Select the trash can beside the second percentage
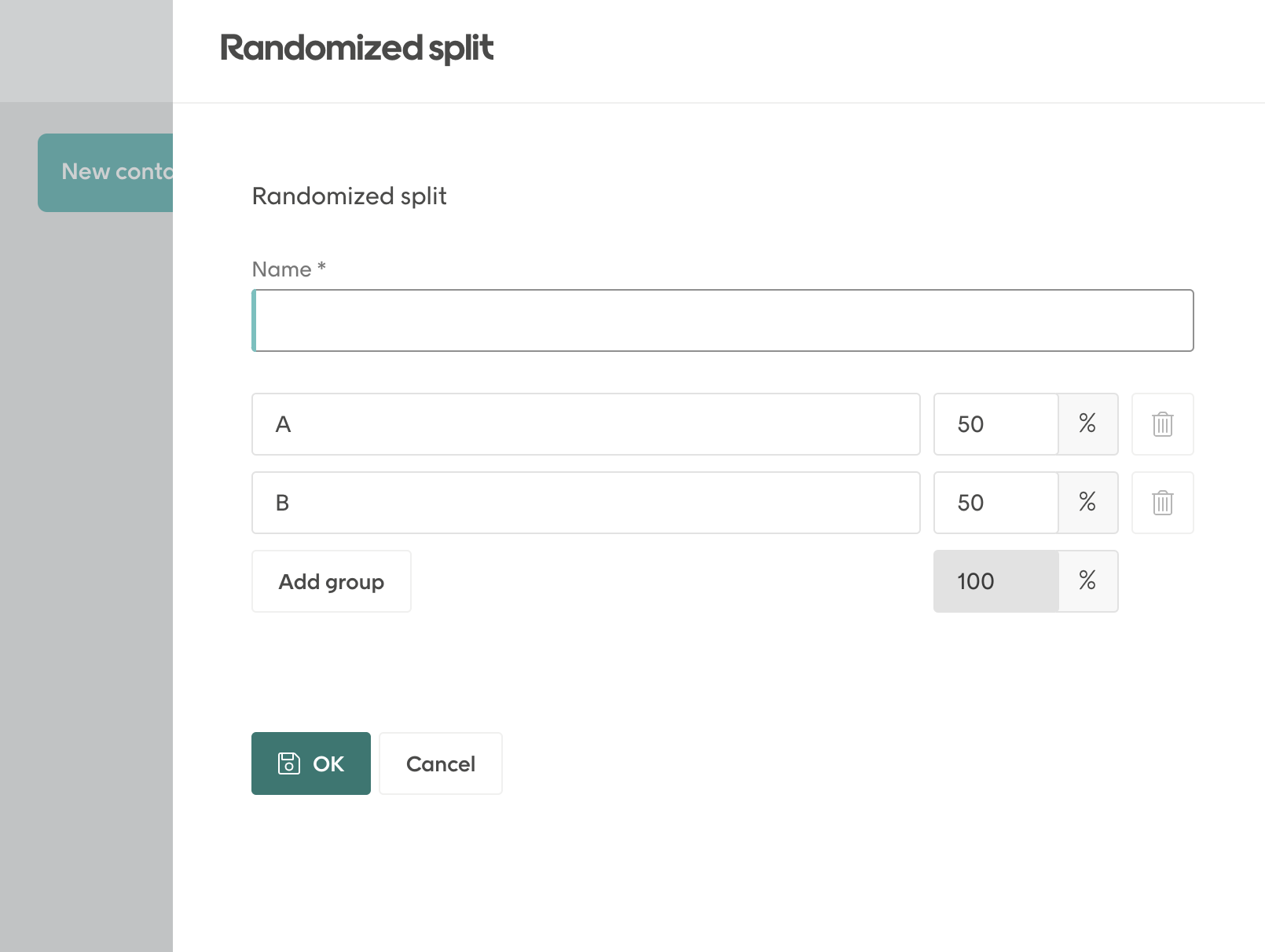The width and height of the screenshot is (1265, 952). [x=1162, y=503]
